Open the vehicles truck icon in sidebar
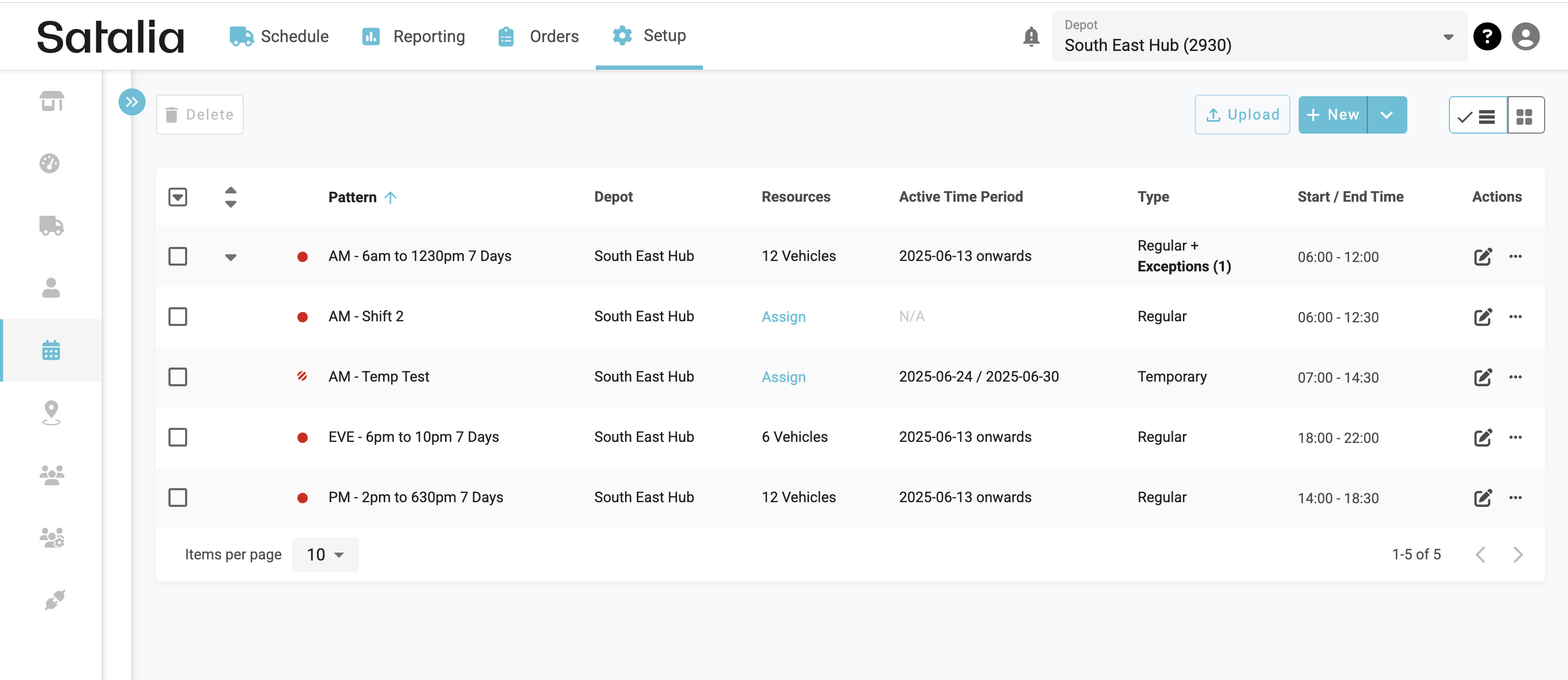The height and width of the screenshot is (680, 1568). pyautogui.click(x=51, y=226)
